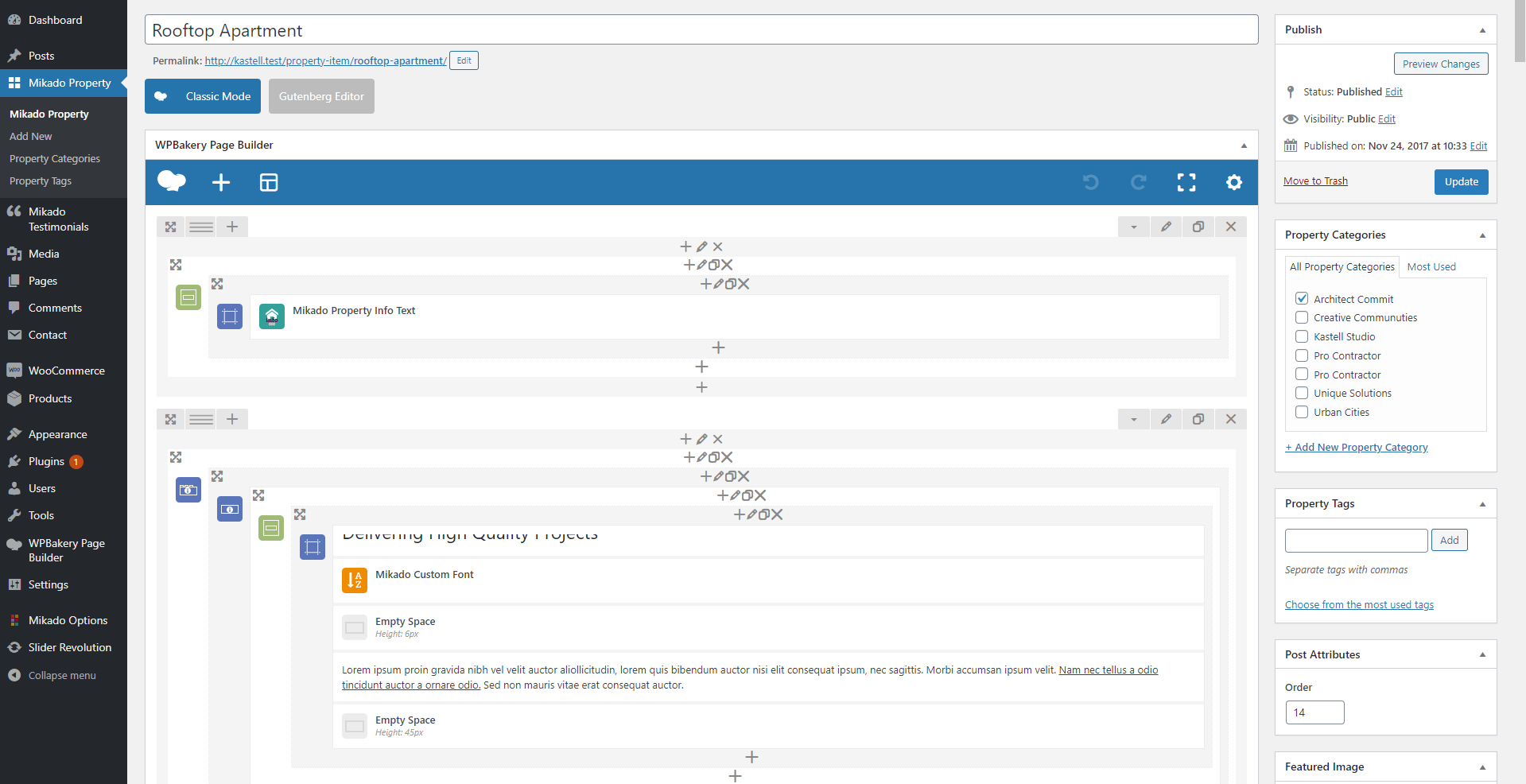Collapse the Property Tags panel
1526x784 pixels.
1482,504
